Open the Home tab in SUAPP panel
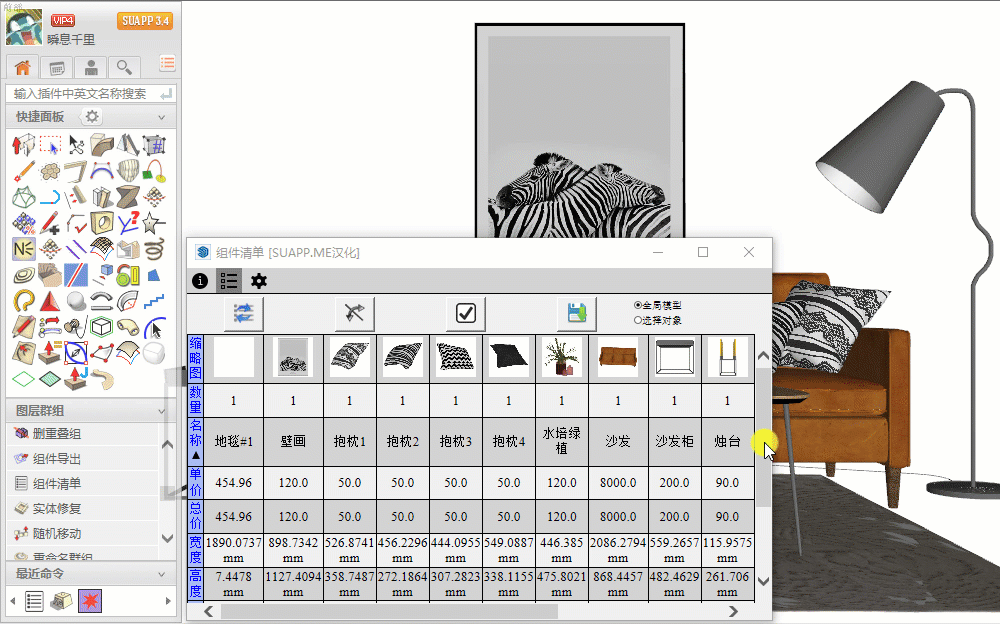 pyautogui.click(x=22, y=67)
